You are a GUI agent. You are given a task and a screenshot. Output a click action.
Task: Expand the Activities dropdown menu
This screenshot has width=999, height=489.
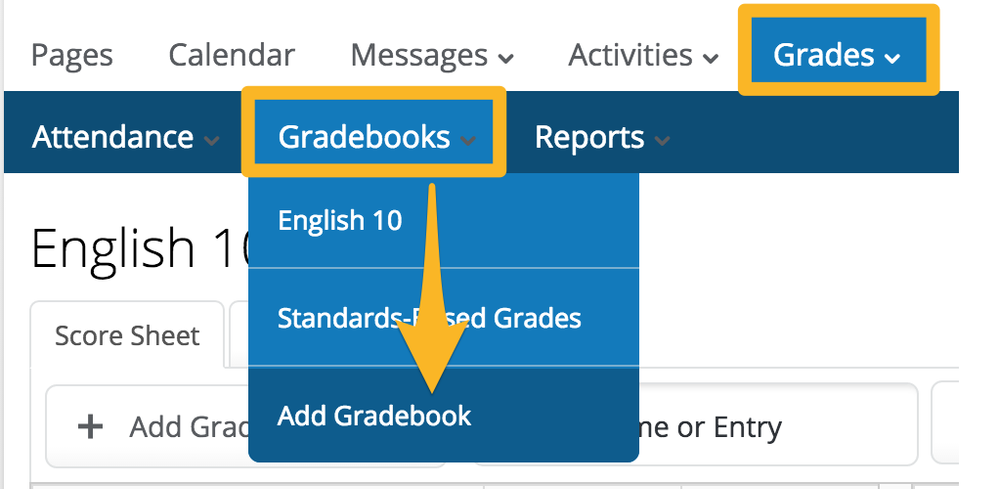tap(643, 55)
